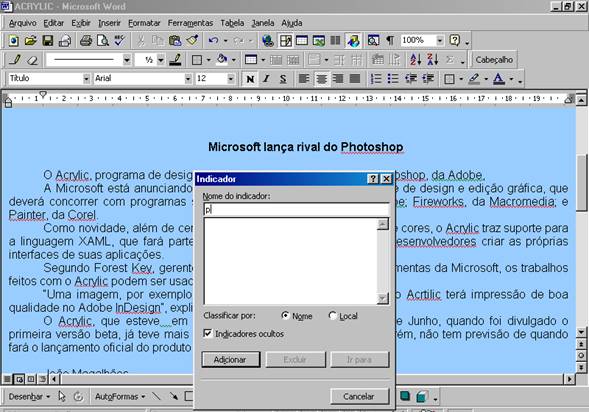Apply the Highlight color marker
The width and height of the screenshot is (589, 412).
click(474, 79)
